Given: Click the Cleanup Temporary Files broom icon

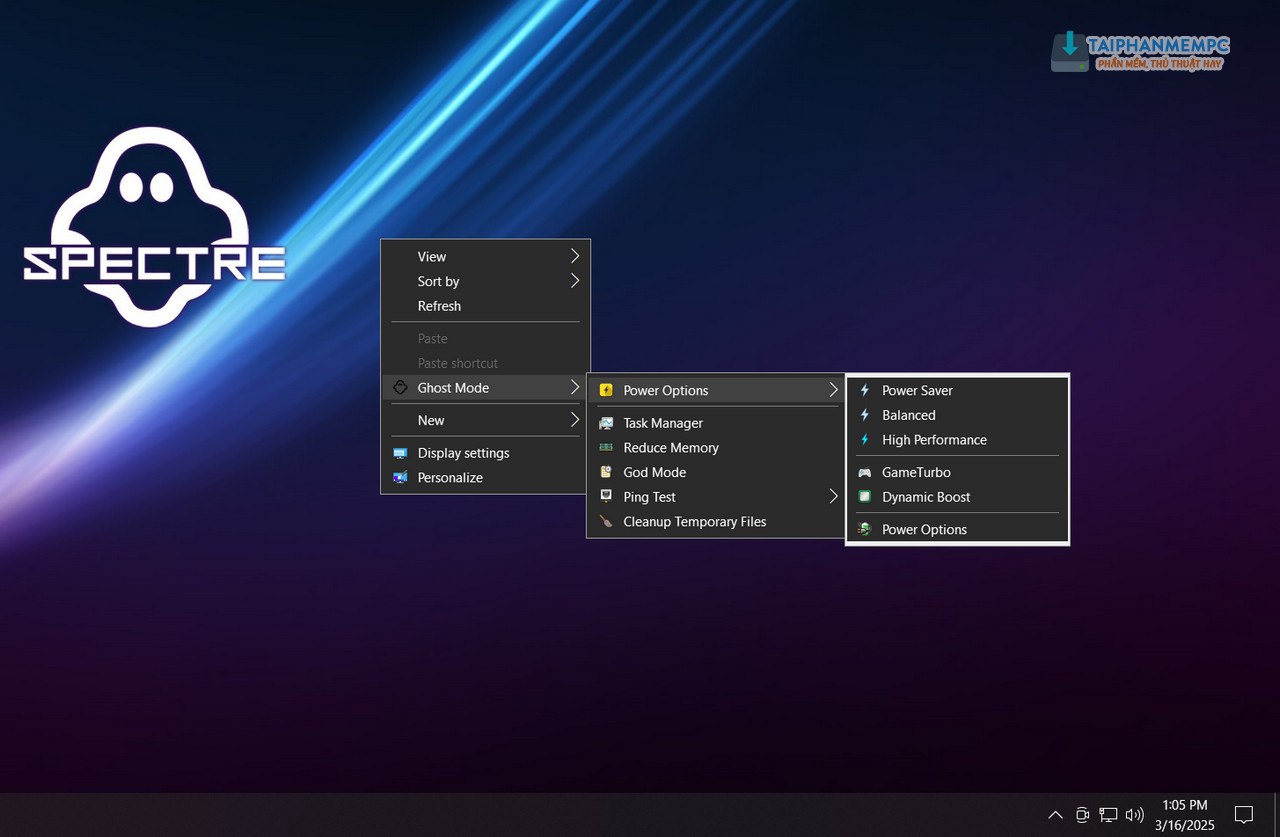Looking at the screenshot, I should [606, 522].
